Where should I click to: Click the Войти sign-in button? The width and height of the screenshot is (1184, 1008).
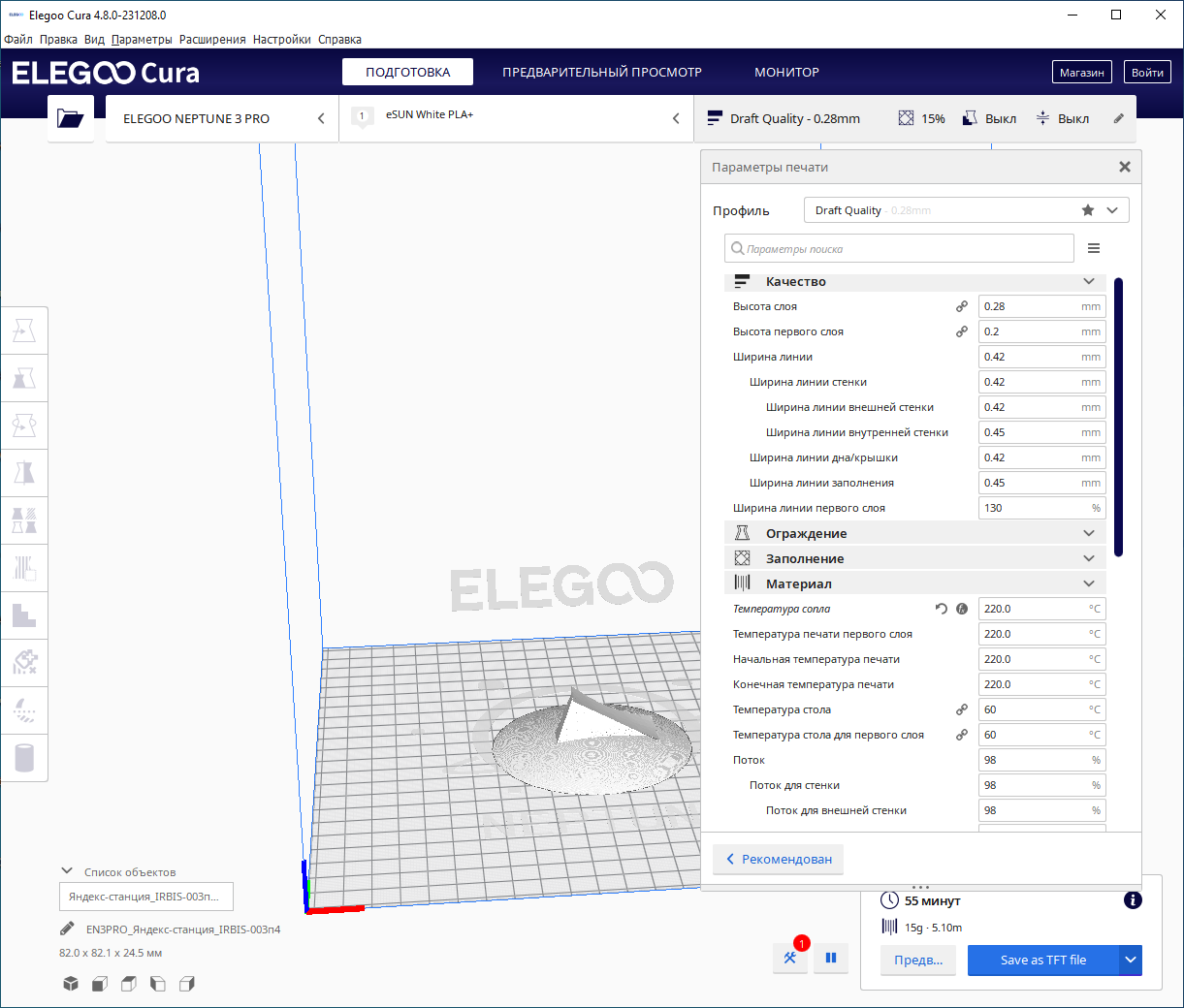click(x=1147, y=73)
